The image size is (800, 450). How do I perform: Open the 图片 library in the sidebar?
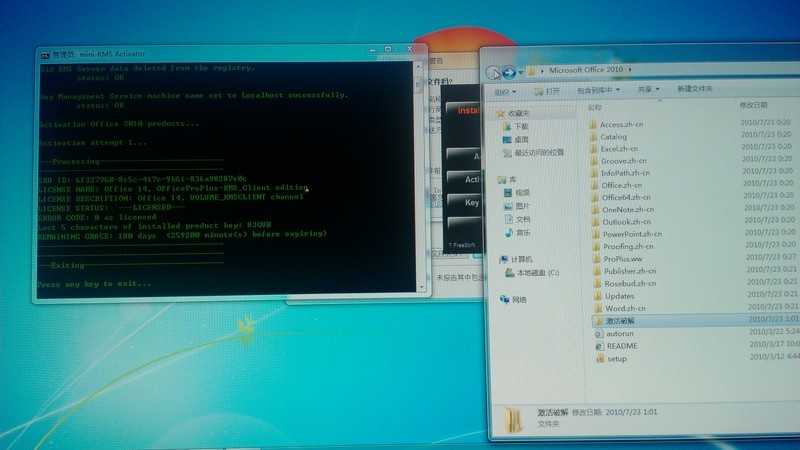pos(517,206)
